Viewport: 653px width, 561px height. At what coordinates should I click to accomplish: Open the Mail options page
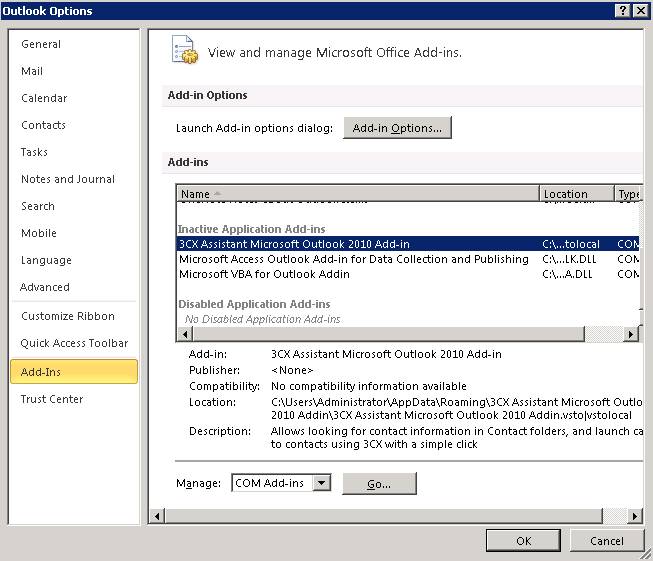pos(32,71)
